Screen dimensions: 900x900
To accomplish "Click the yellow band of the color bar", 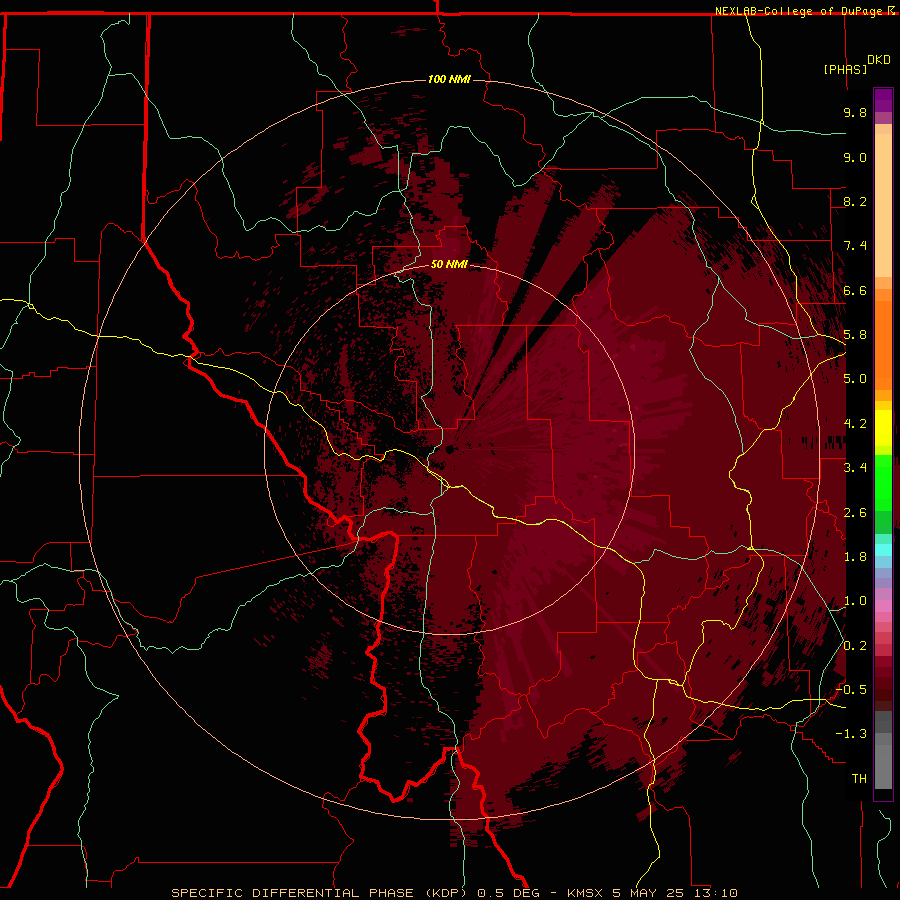I will pyautogui.click(x=883, y=428).
